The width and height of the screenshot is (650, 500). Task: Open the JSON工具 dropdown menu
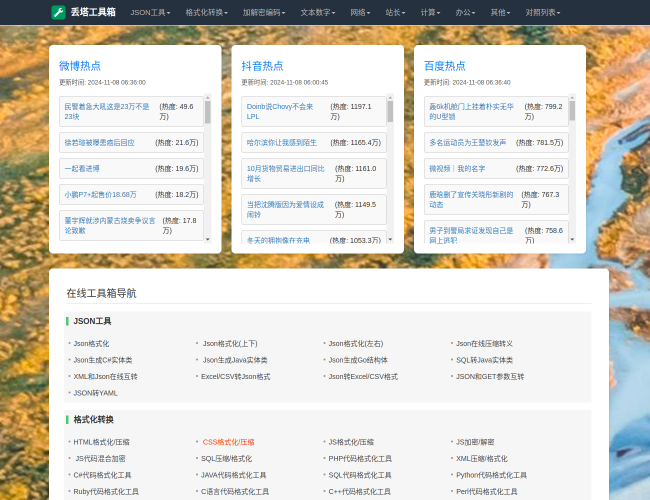pos(150,12)
